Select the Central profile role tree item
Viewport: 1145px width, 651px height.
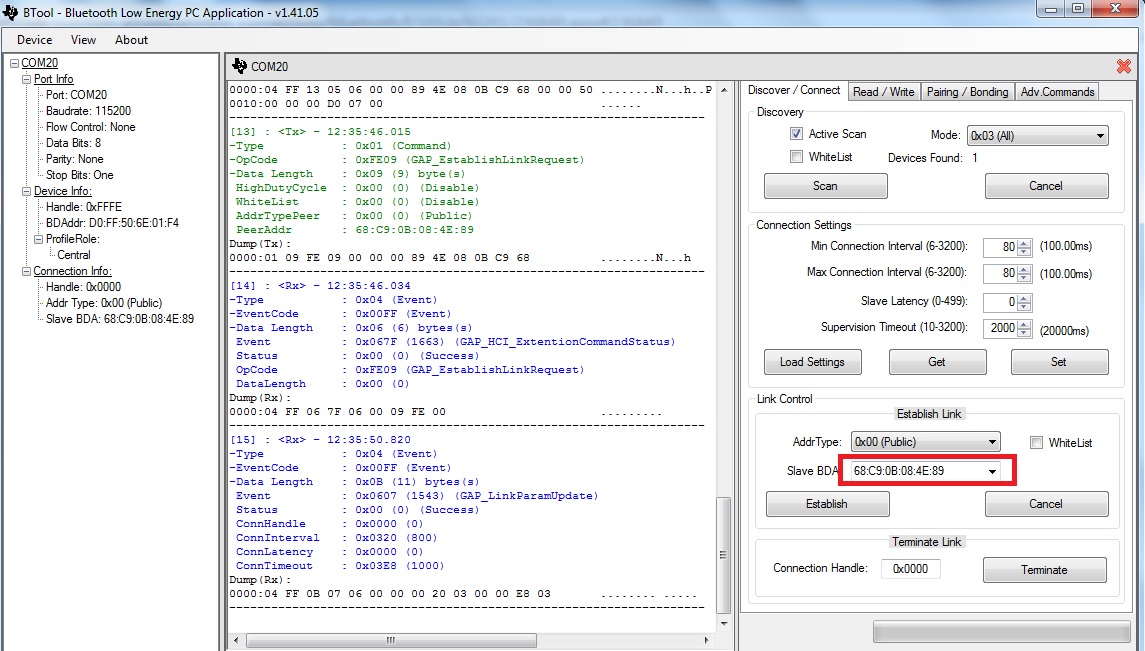click(74, 255)
